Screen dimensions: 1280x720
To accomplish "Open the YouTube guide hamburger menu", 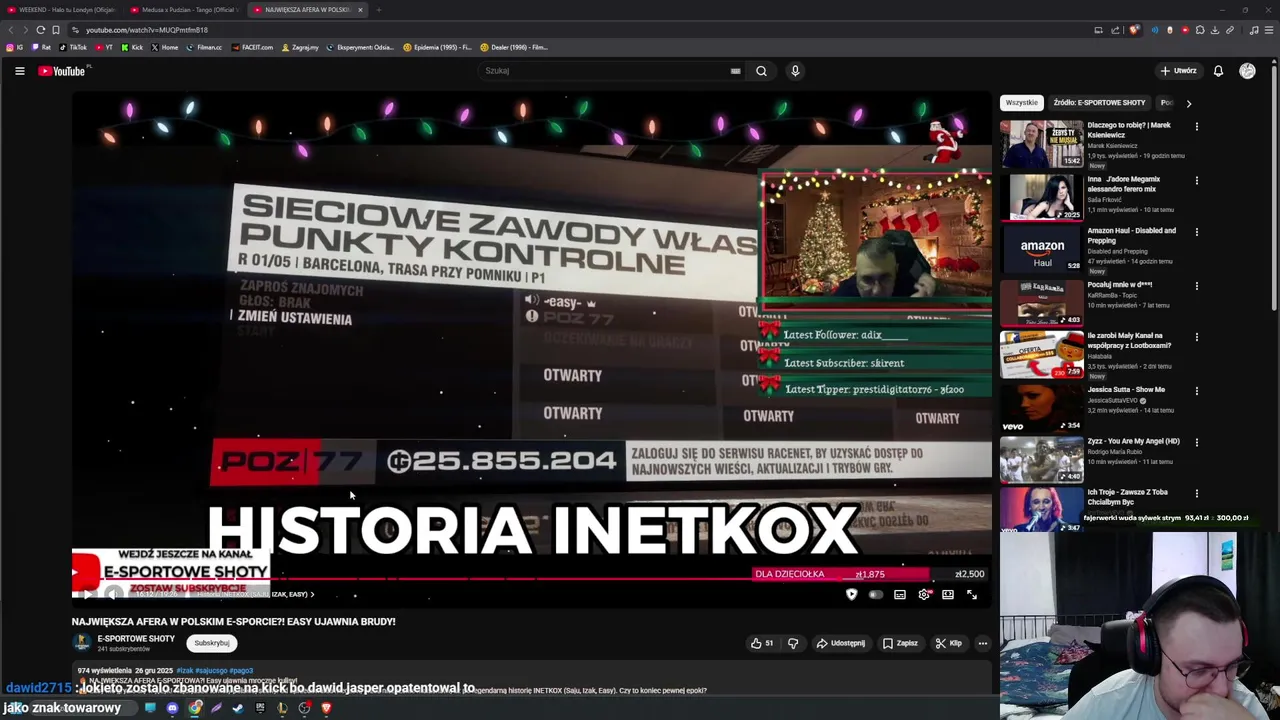I will [19, 71].
